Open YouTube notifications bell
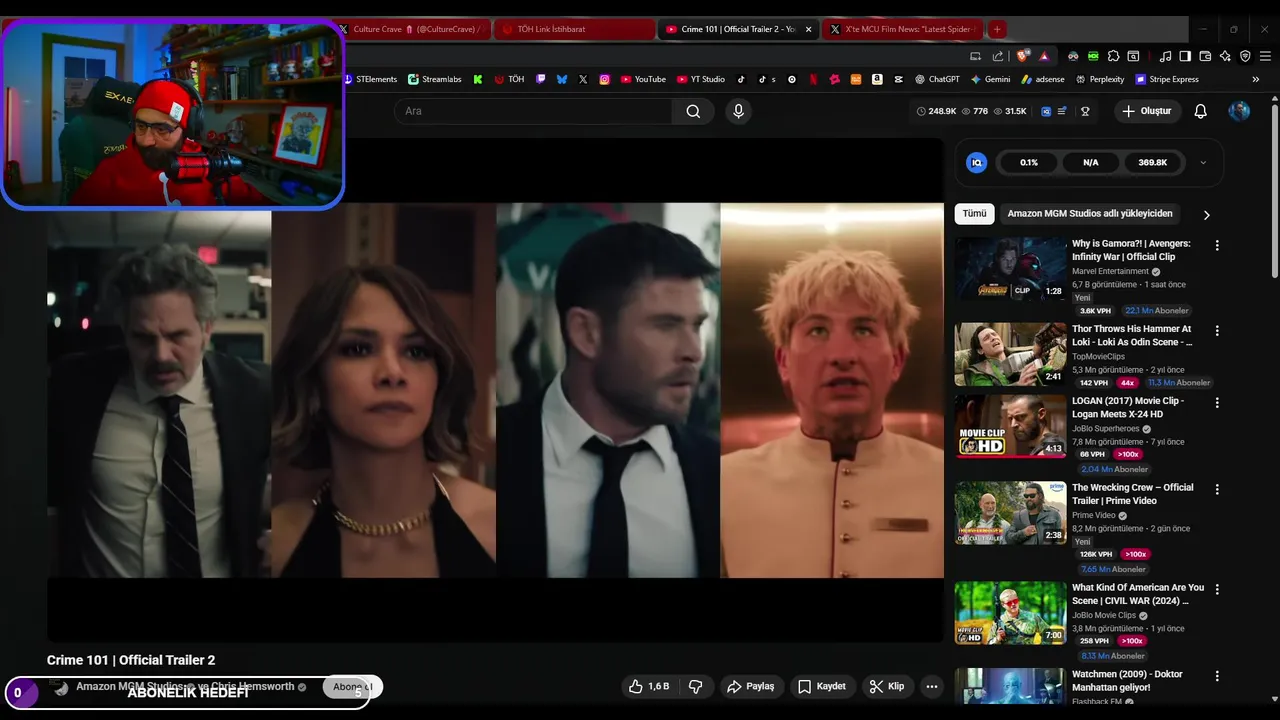Viewport: 1280px width, 720px height. 1200,111
